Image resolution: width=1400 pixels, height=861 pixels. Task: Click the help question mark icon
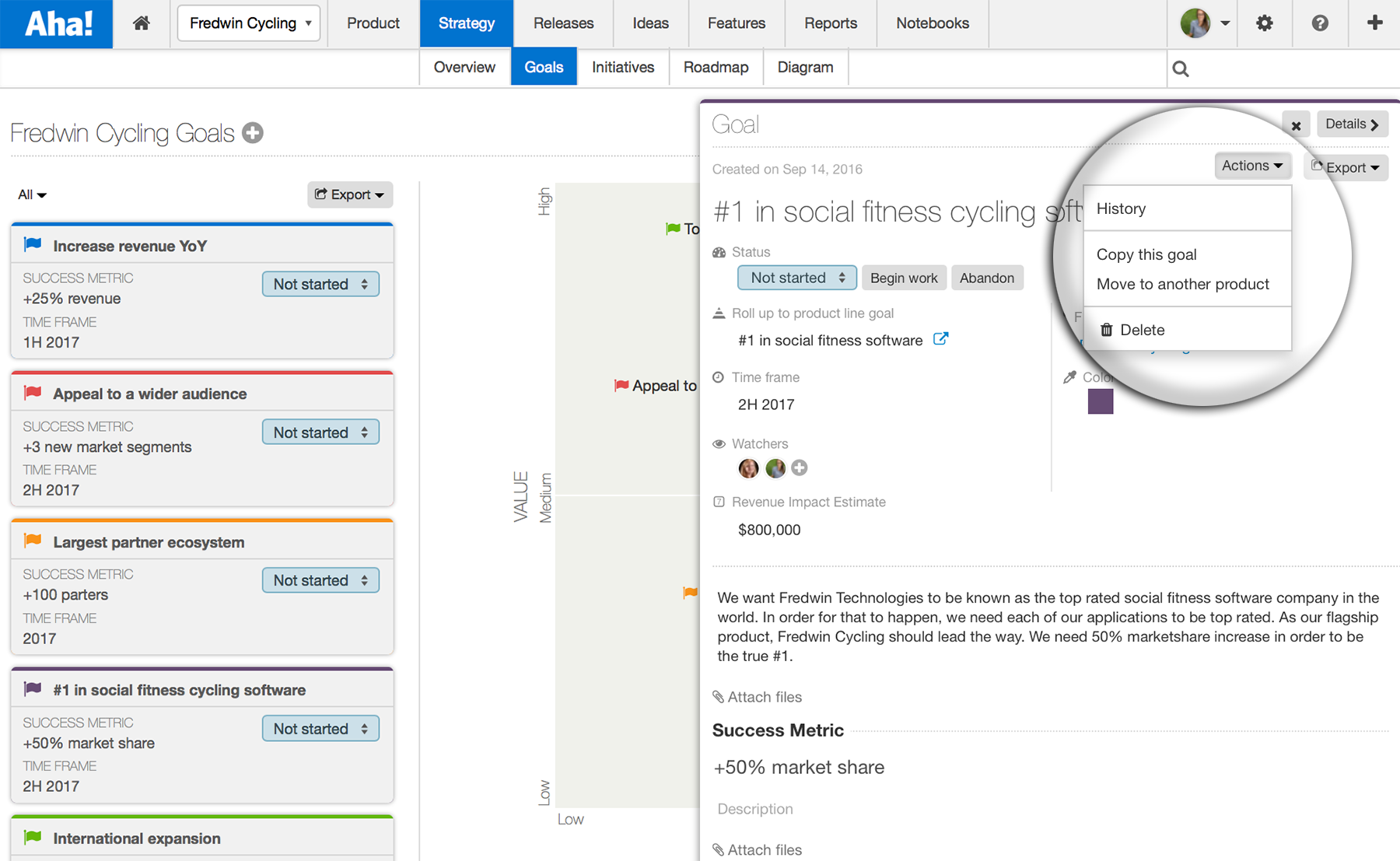1320,23
